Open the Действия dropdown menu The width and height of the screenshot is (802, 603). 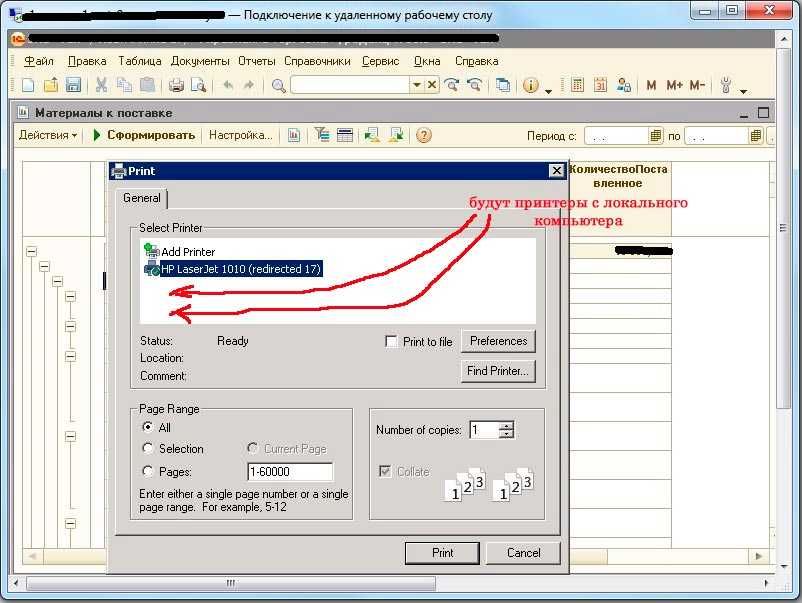(x=47, y=135)
